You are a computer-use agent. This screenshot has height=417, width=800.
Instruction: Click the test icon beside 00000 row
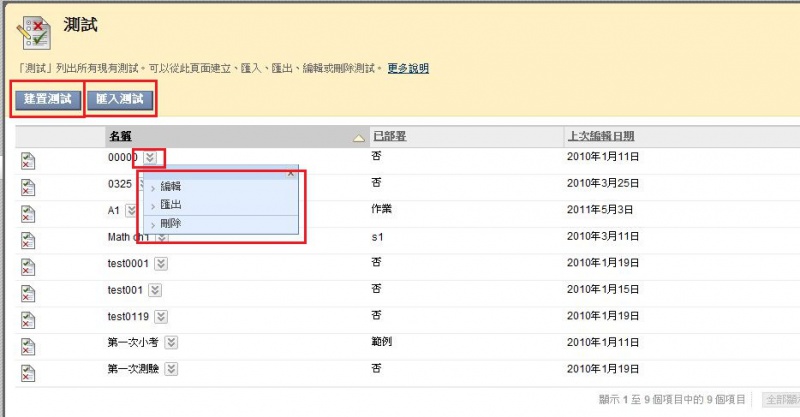(x=28, y=160)
